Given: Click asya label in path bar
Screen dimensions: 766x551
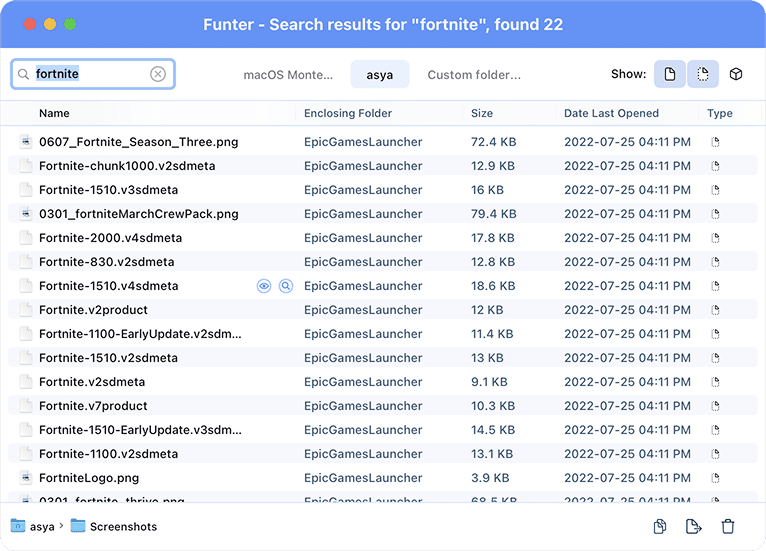Looking at the screenshot, I should [x=42, y=527].
